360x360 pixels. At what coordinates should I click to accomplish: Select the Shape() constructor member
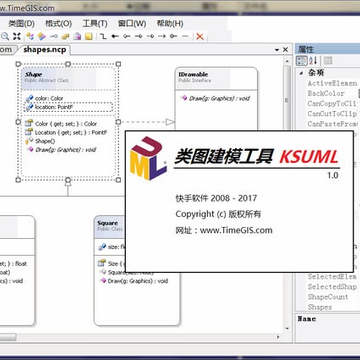coord(40,141)
